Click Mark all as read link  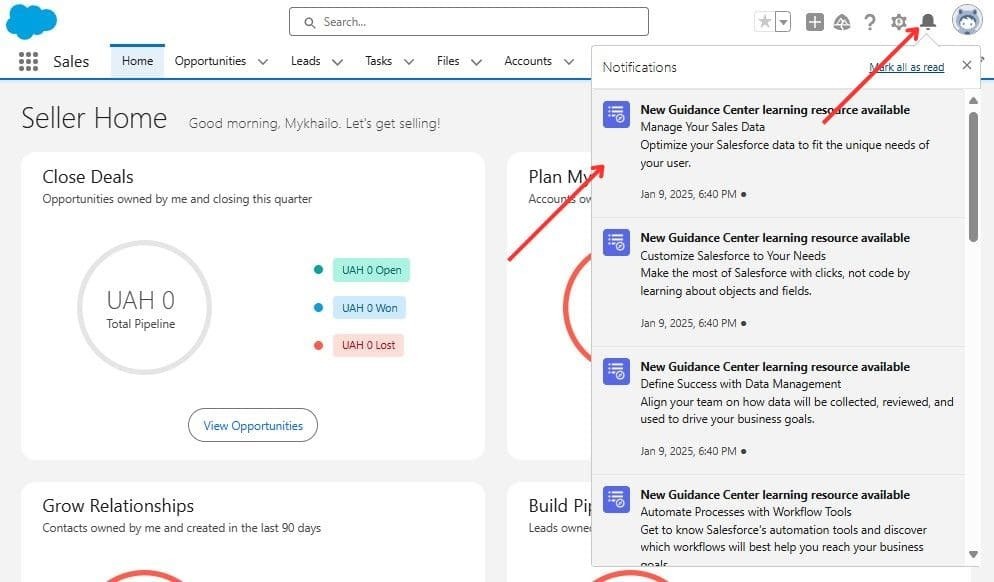(907, 67)
